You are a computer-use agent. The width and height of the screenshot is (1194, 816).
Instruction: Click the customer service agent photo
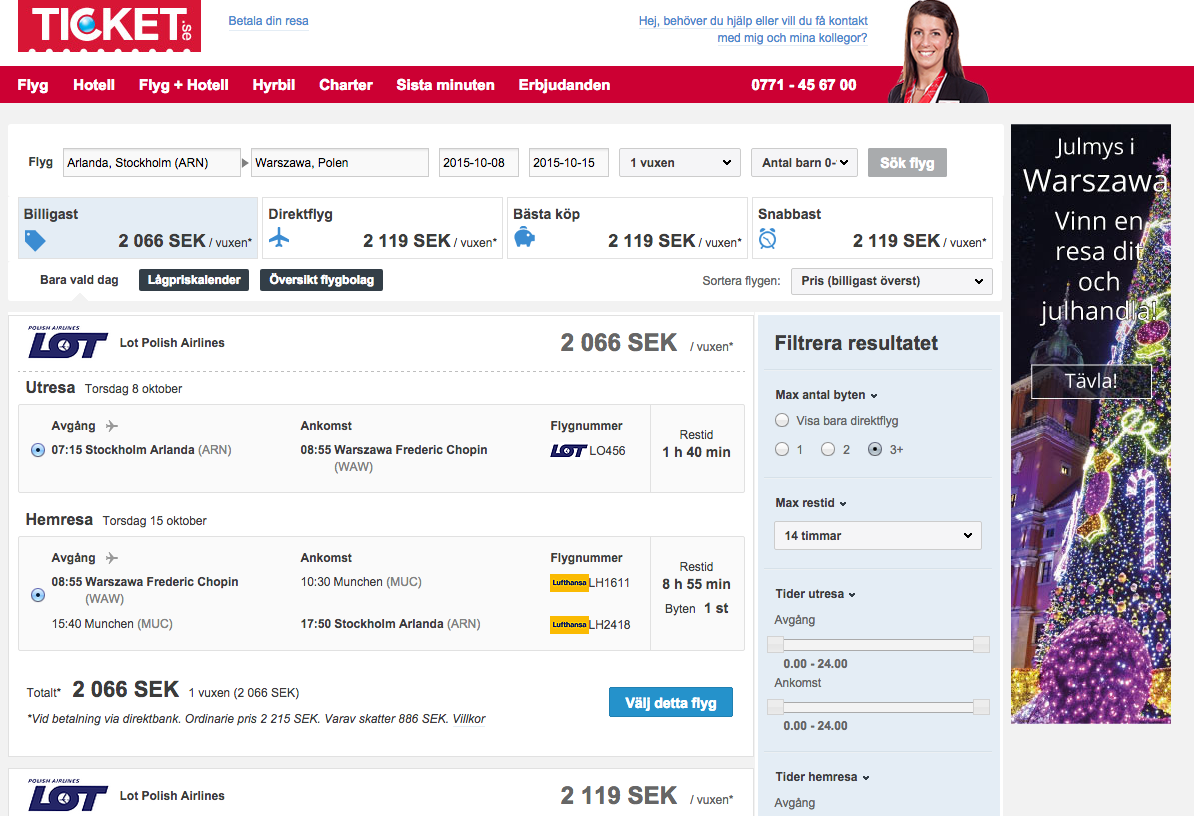tap(936, 52)
